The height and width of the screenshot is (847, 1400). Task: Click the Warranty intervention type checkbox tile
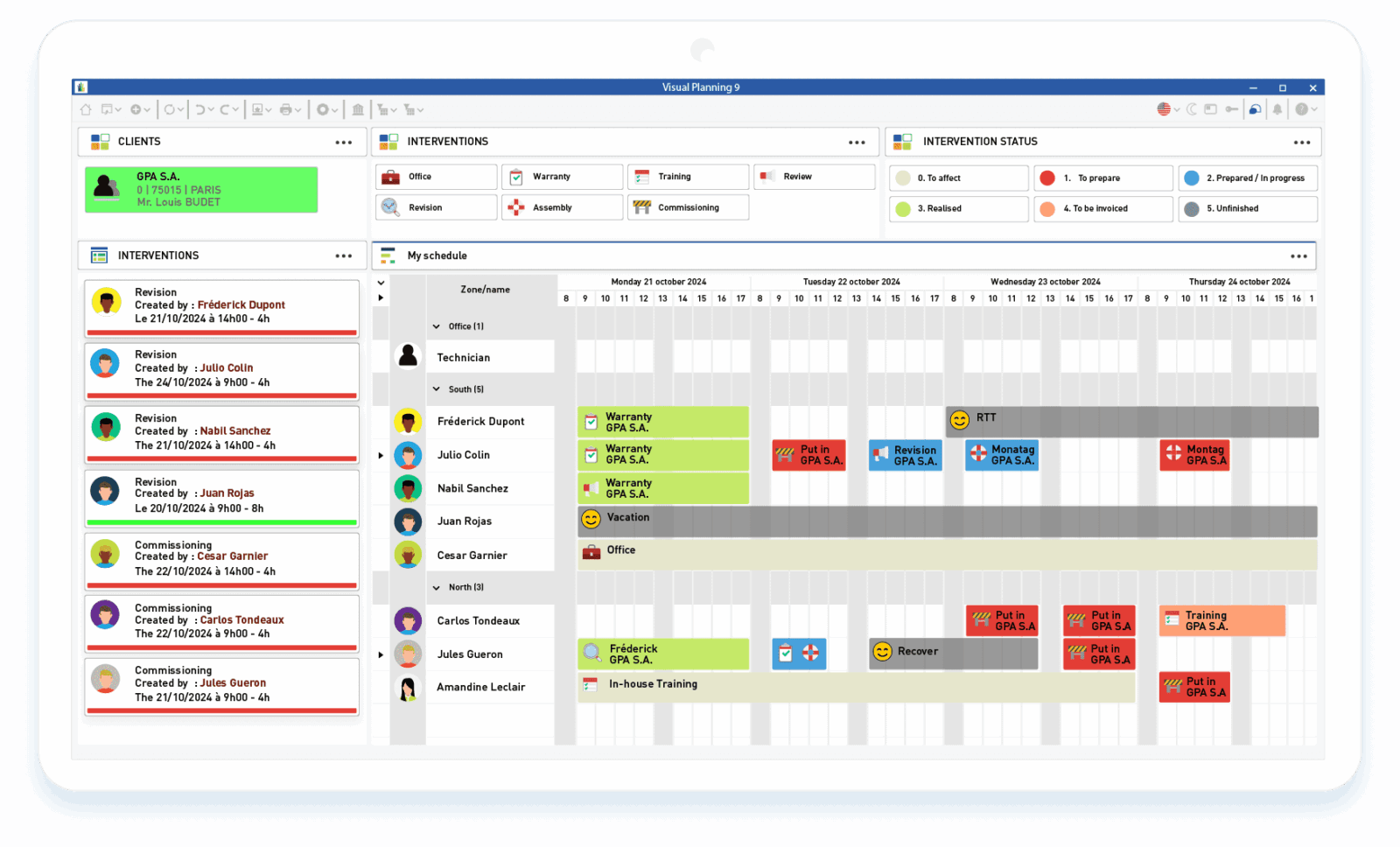click(x=562, y=176)
